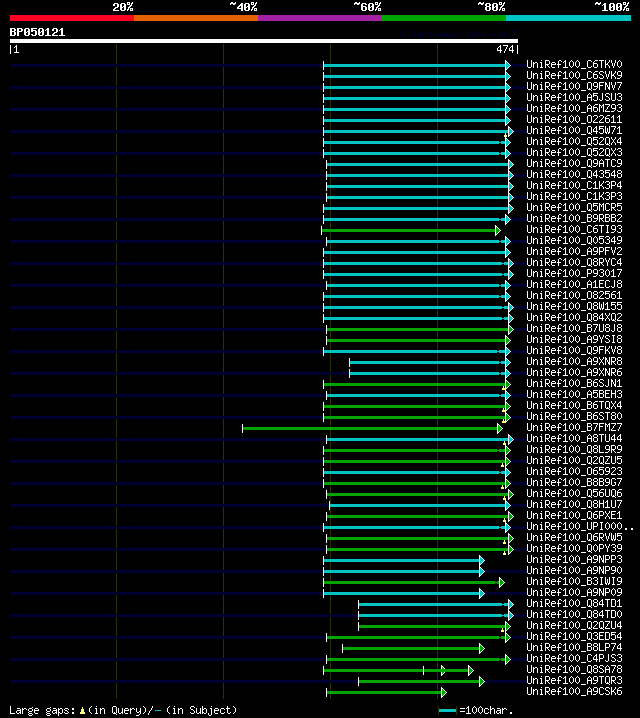Open the UniRef100_O22611 hit label
This screenshot has width=640, height=718.
tap(574, 119)
